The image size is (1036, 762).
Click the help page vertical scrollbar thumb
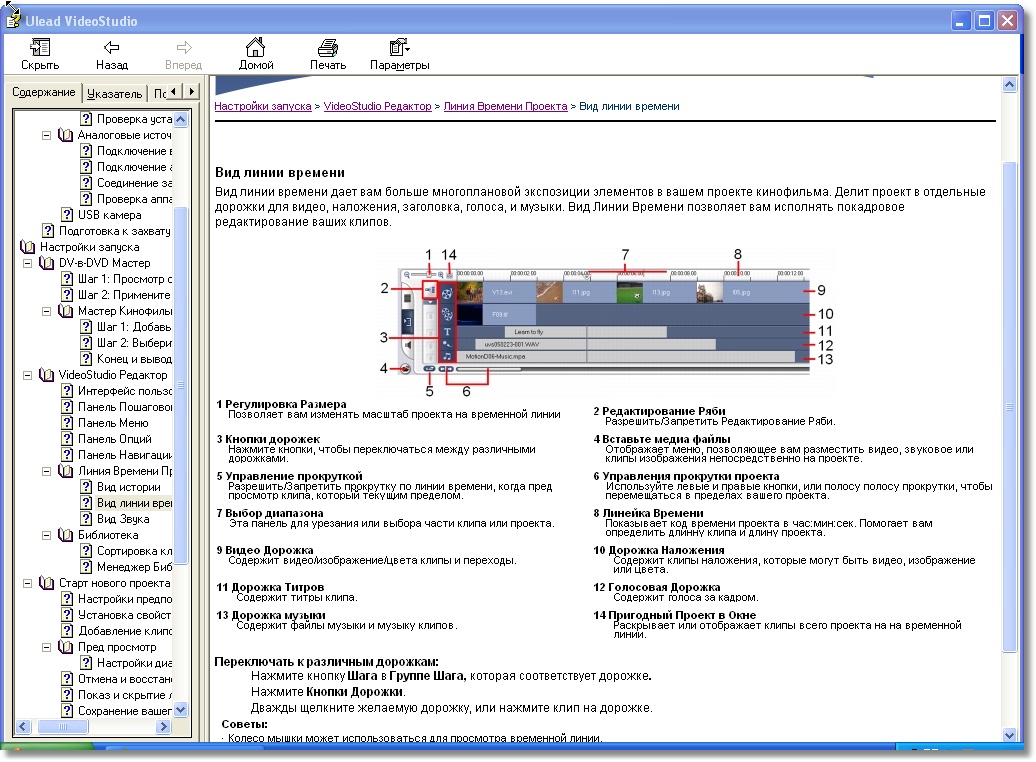click(1010, 407)
